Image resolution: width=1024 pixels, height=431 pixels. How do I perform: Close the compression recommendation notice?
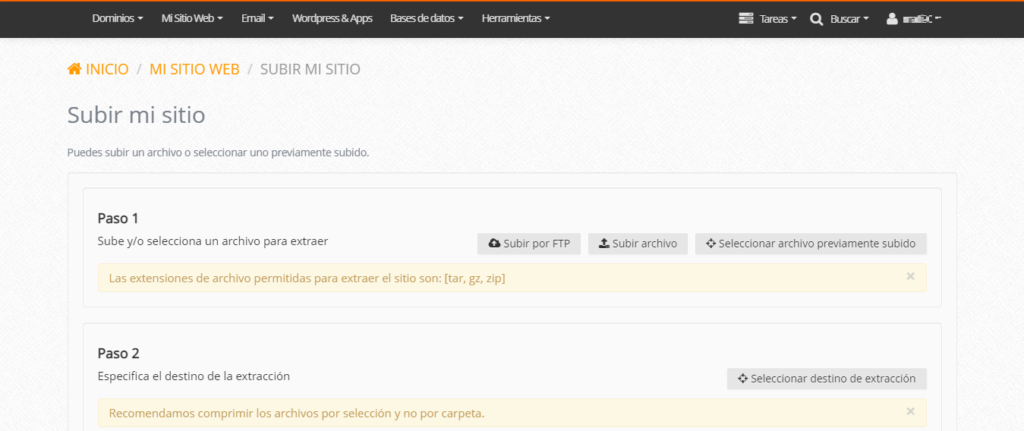click(x=910, y=411)
